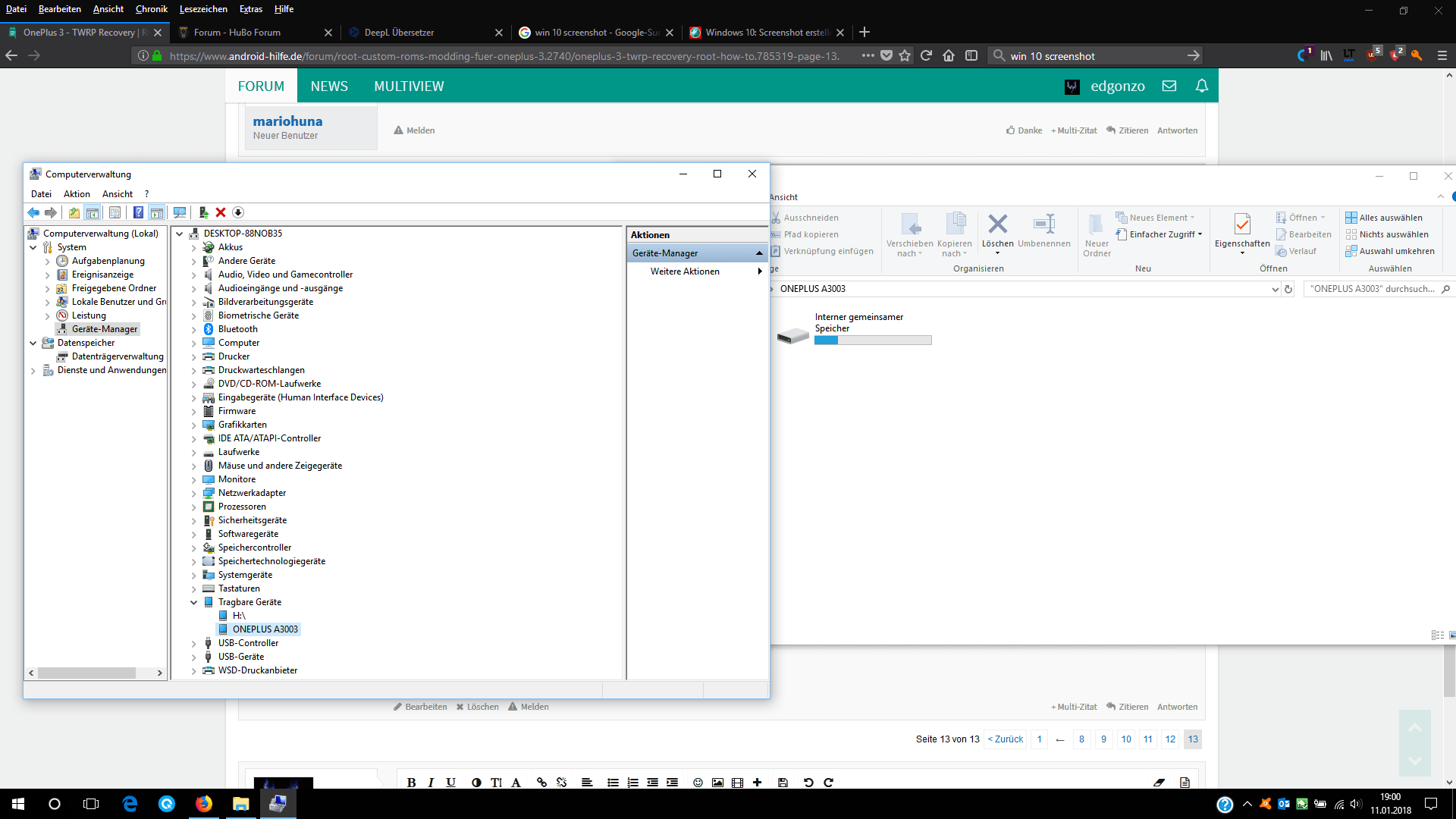Click the bookmark star icon in URL bar

click(x=905, y=56)
